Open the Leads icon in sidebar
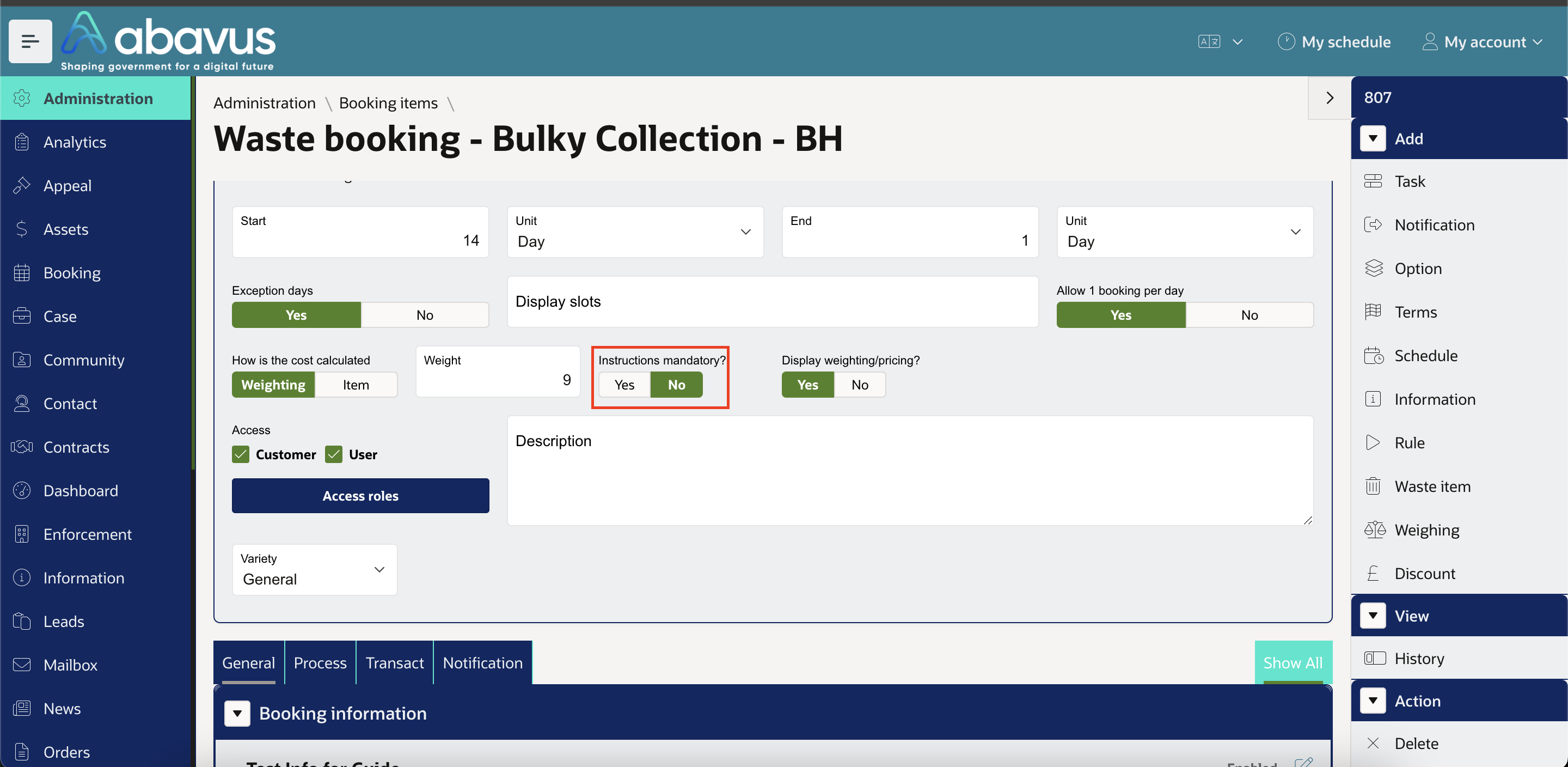Image resolution: width=1568 pixels, height=767 pixels. tap(22, 621)
